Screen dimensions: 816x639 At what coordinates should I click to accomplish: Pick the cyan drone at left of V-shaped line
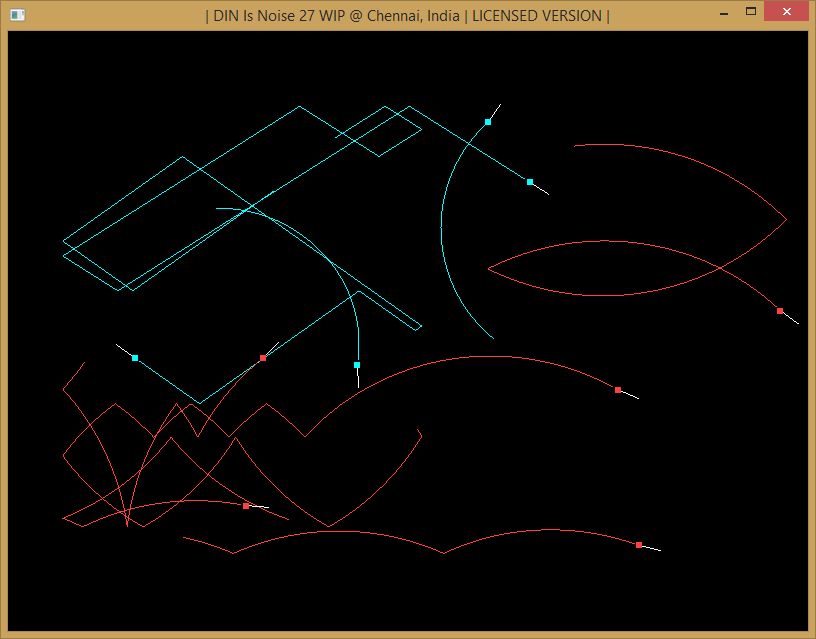pyautogui.click(x=135, y=358)
